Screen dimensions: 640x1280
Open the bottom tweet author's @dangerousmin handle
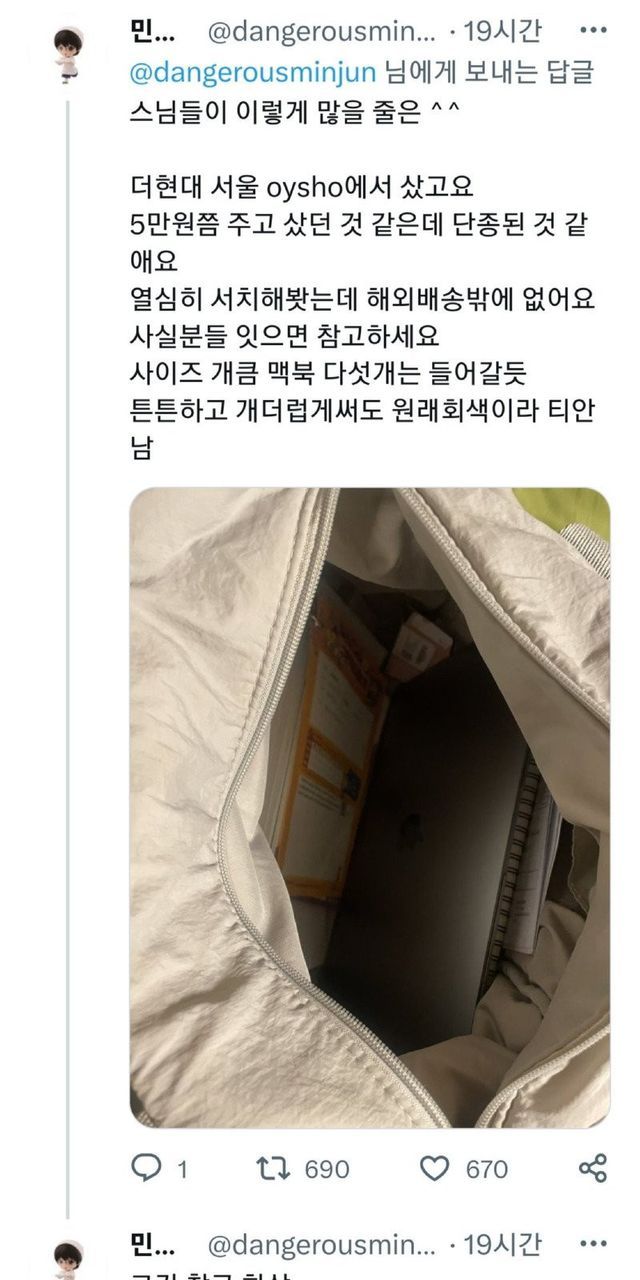tap(321, 1244)
